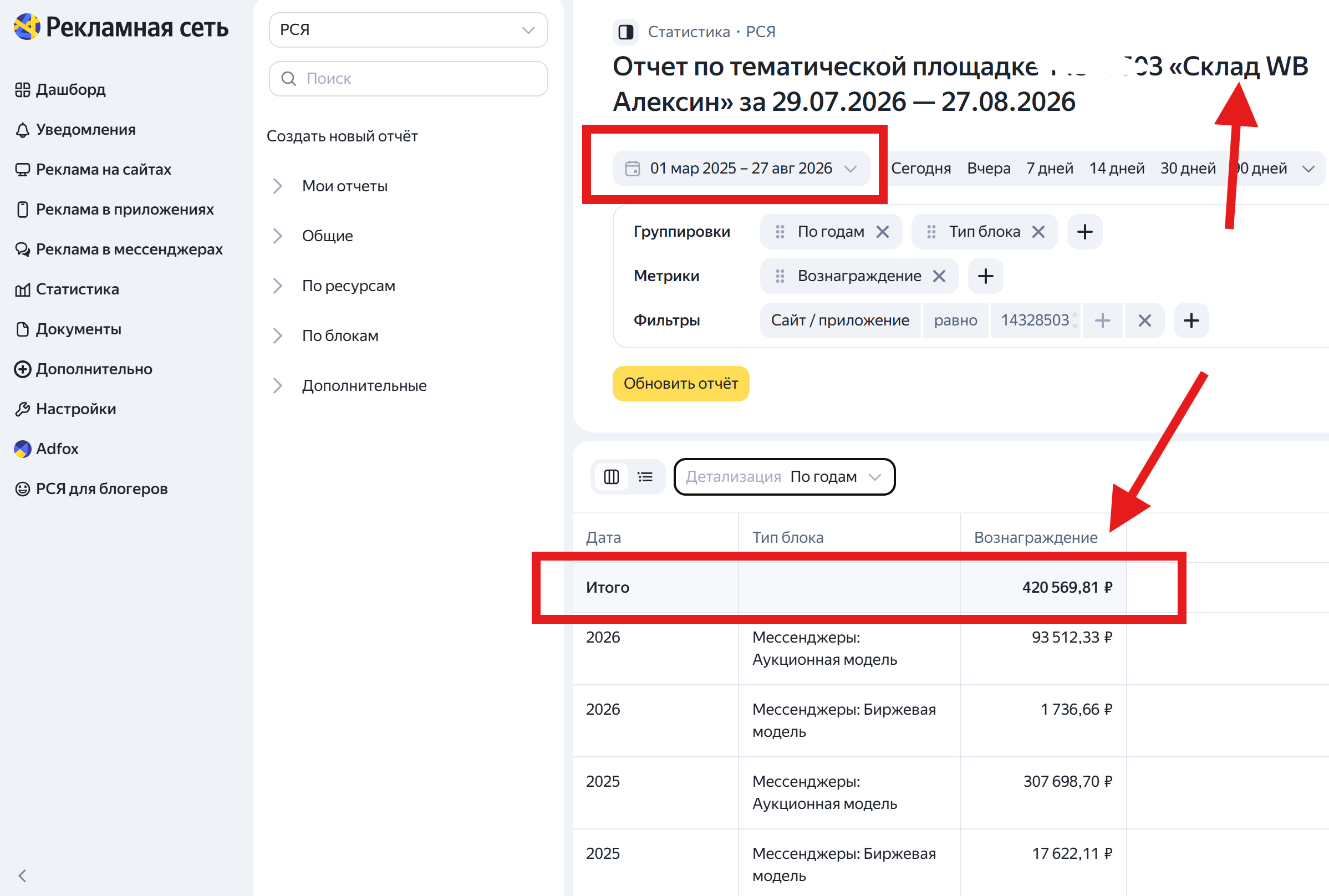Add another value to the filter
The image size is (1329, 896).
click(1103, 320)
